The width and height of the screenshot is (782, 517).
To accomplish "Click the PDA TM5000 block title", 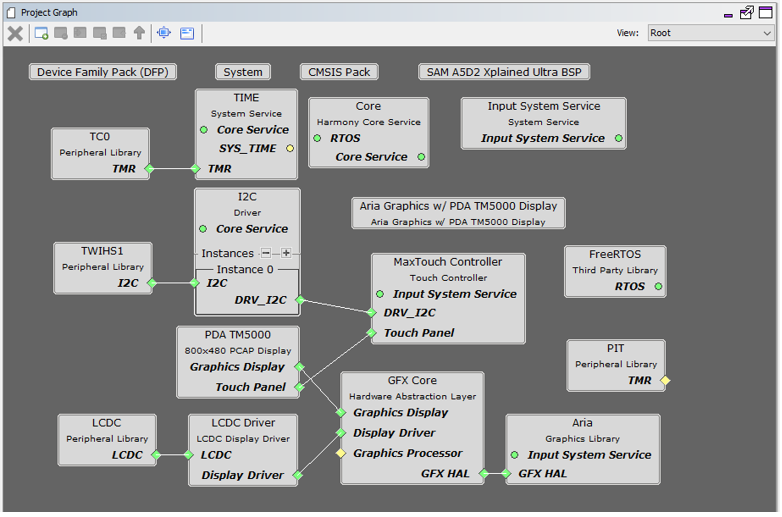I will click(x=238, y=335).
